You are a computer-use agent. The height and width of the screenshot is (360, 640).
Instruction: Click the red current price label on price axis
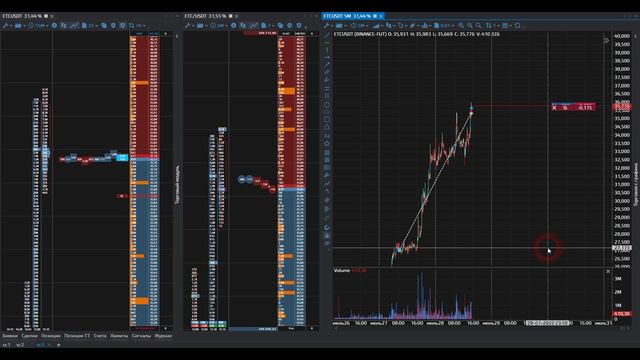coord(622,107)
